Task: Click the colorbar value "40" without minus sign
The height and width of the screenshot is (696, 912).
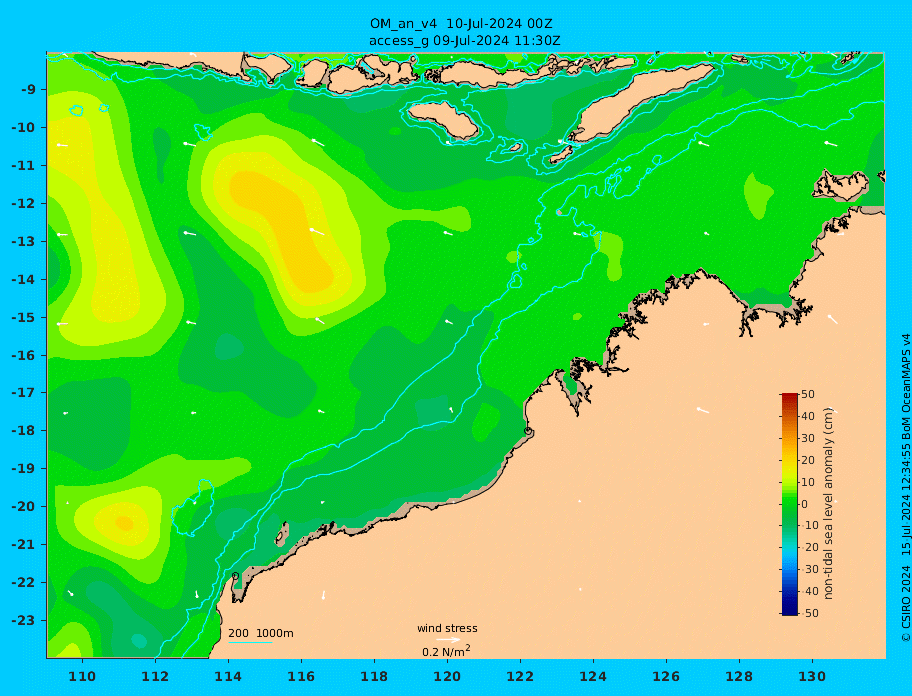Action: pyautogui.click(x=808, y=416)
